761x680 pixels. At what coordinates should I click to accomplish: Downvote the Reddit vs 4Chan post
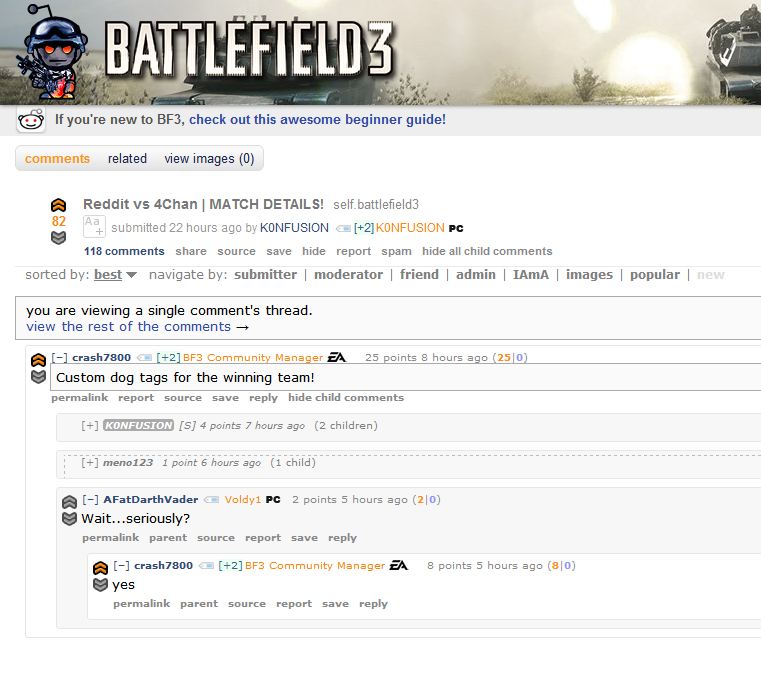[x=58, y=238]
